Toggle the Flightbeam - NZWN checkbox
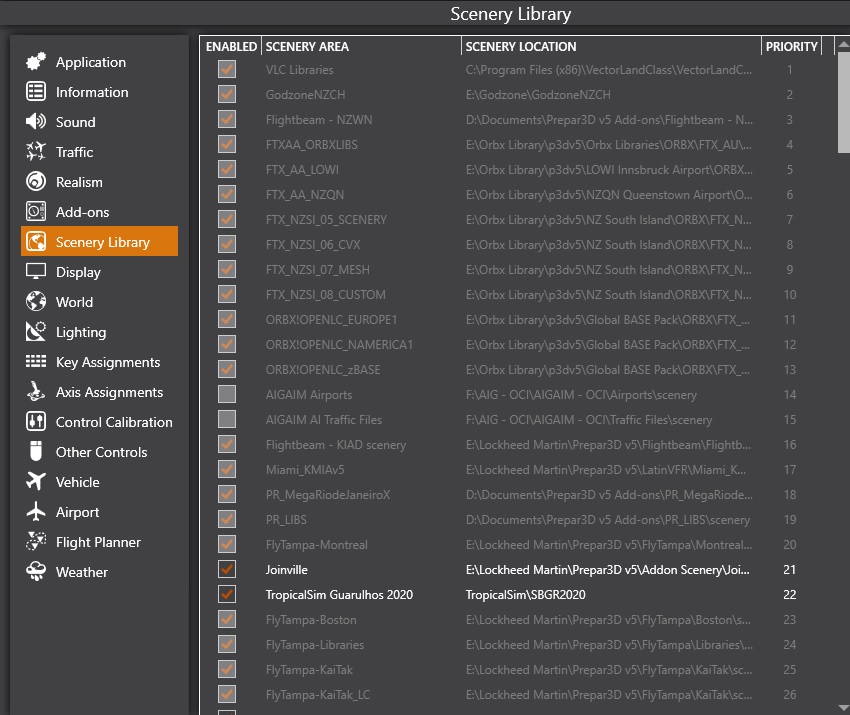850x715 pixels. [227, 119]
